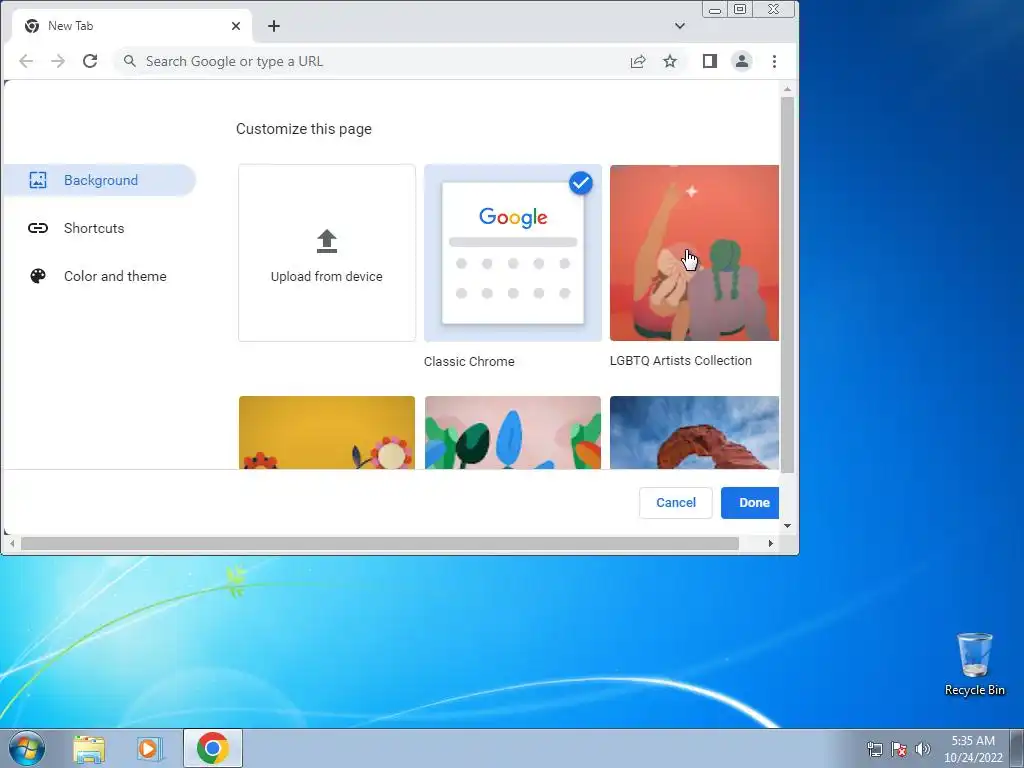Click the scroll left arrow
This screenshot has height=768, width=1024.
pyautogui.click(x=12, y=543)
